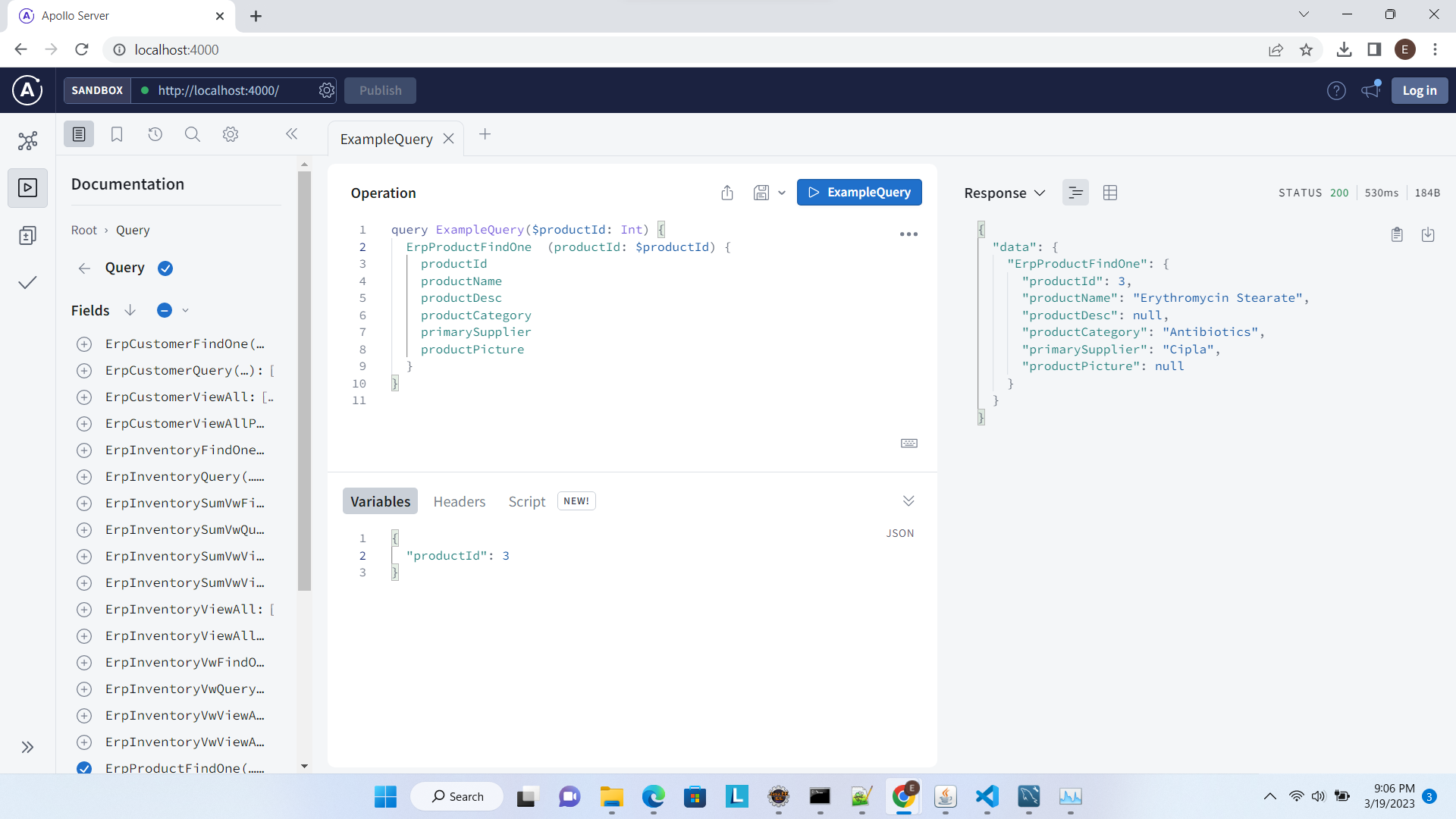
Task: Collapse the variables panel chevron
Action: tap(908, 500)
